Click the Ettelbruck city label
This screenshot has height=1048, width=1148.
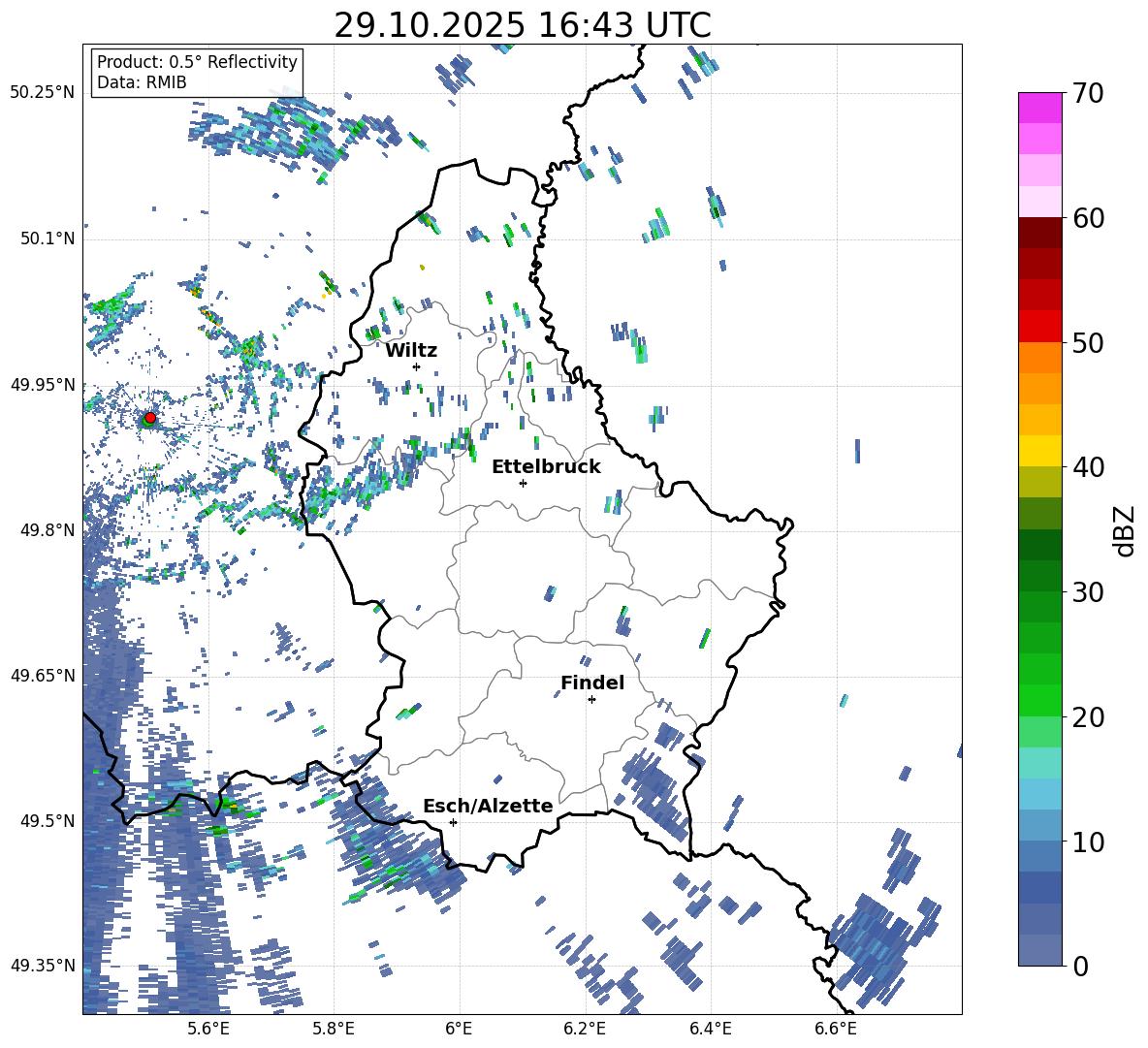546,467
